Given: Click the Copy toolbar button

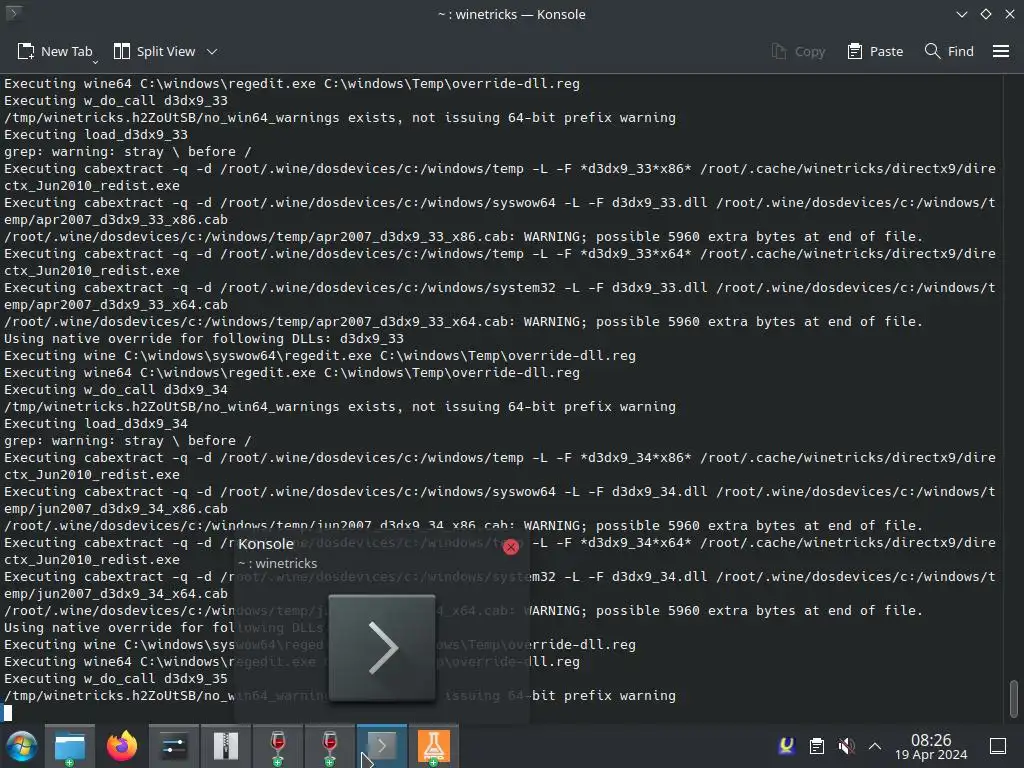Looking at the screenshot, I should point(798,52).
